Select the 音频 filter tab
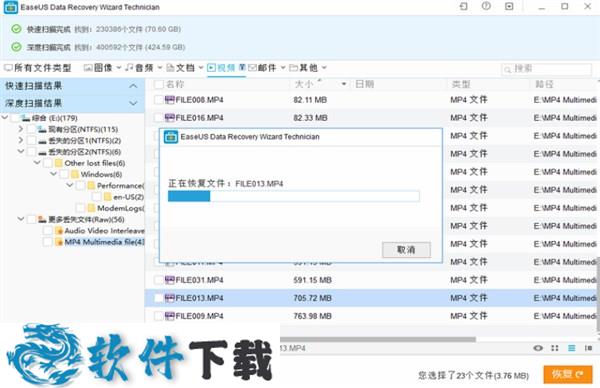The width and height of the screenshot is (600, 388). pyautogui.click(x=139, y=68)
